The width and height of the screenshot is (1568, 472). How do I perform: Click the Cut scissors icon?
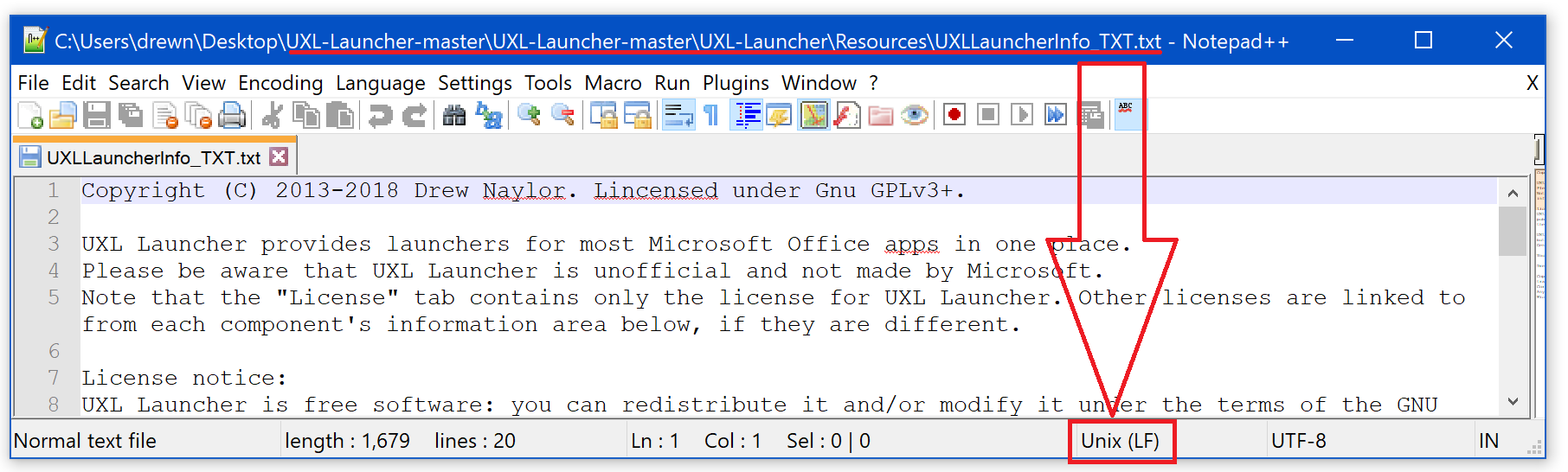pos(272,115)
